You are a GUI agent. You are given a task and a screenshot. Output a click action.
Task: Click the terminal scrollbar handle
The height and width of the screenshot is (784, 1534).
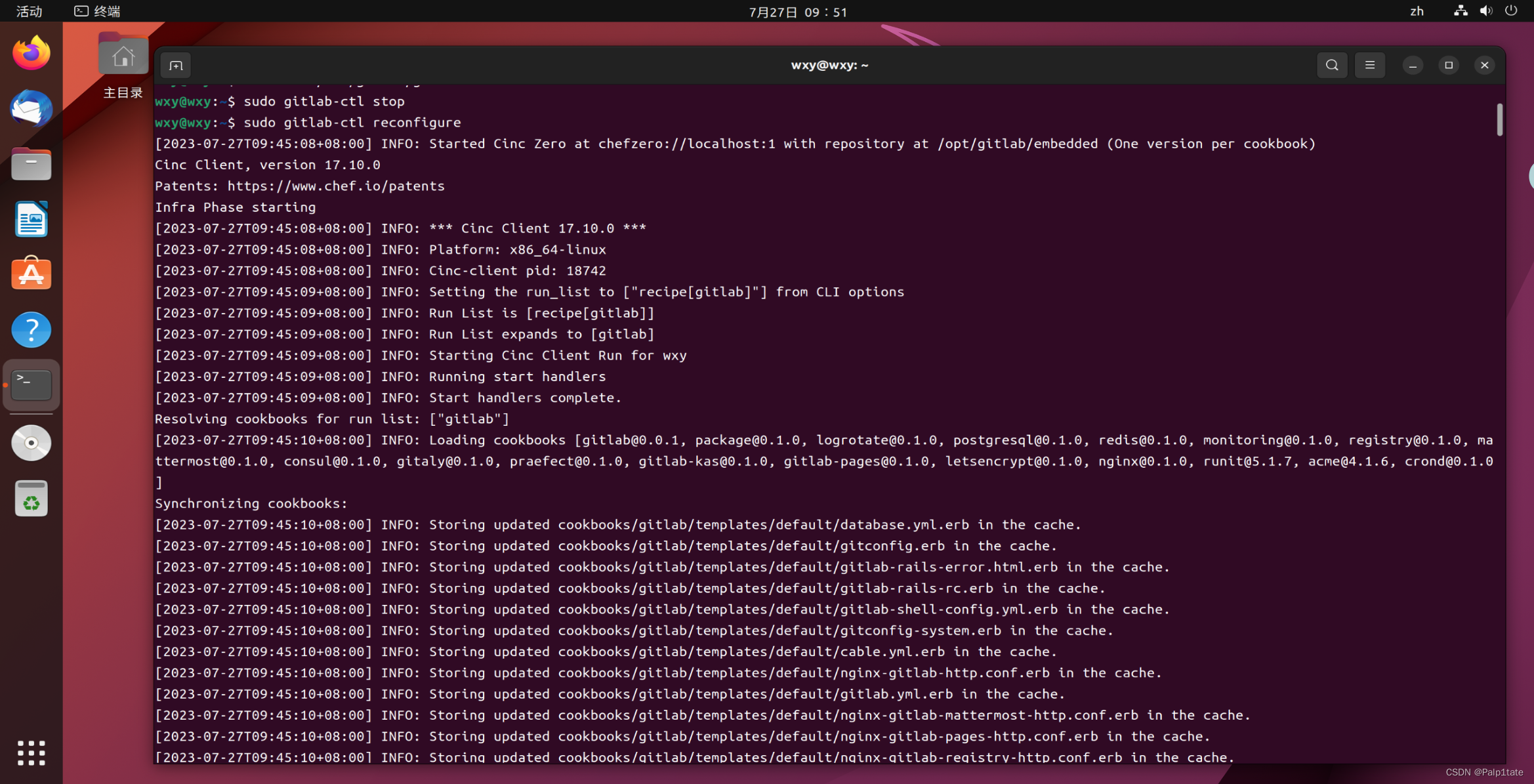coord(1499,119)
